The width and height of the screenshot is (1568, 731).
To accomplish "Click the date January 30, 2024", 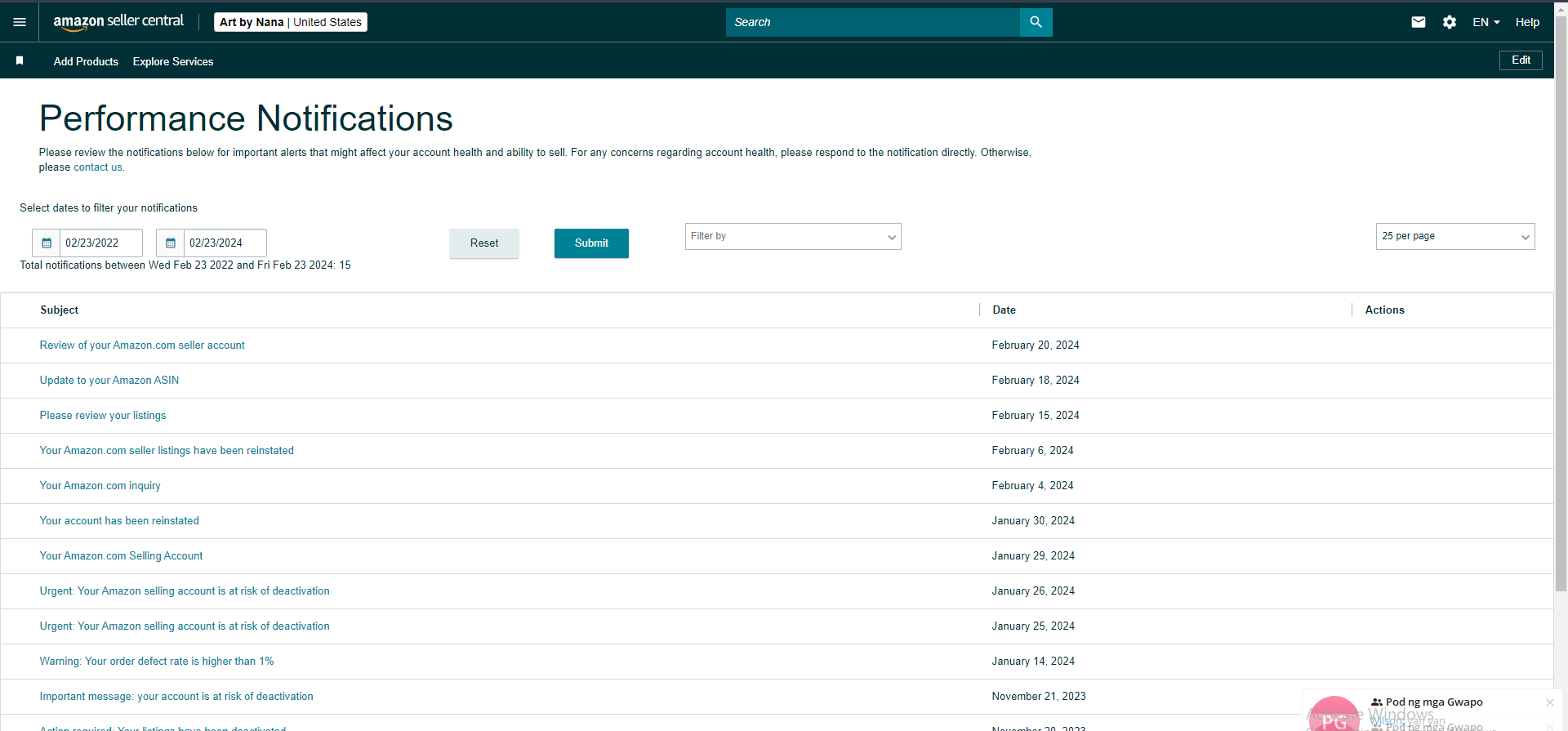I will 1033,521.
